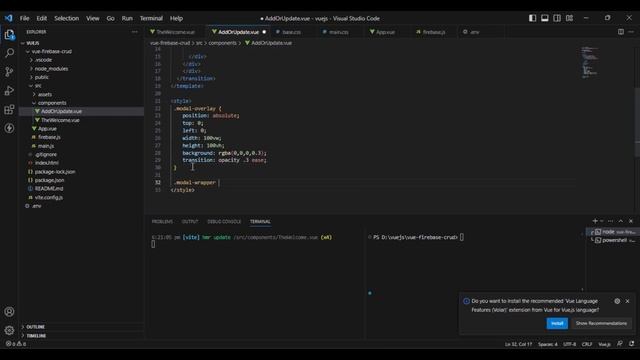Viewport: 640px width, 360px height.
Task: Switch to the .env editor tab
Action: coord(474,32)
